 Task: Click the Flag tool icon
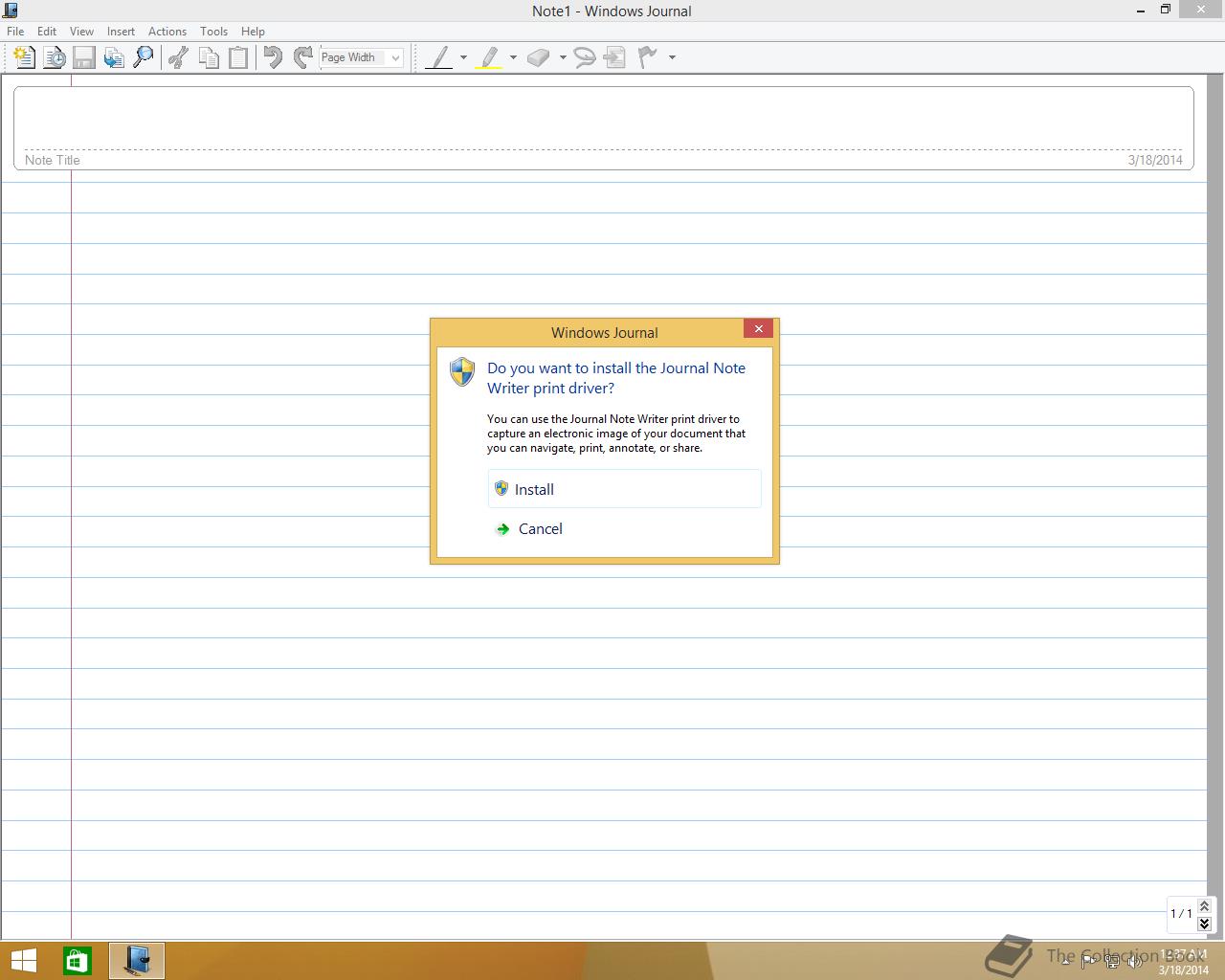[648, 57]
